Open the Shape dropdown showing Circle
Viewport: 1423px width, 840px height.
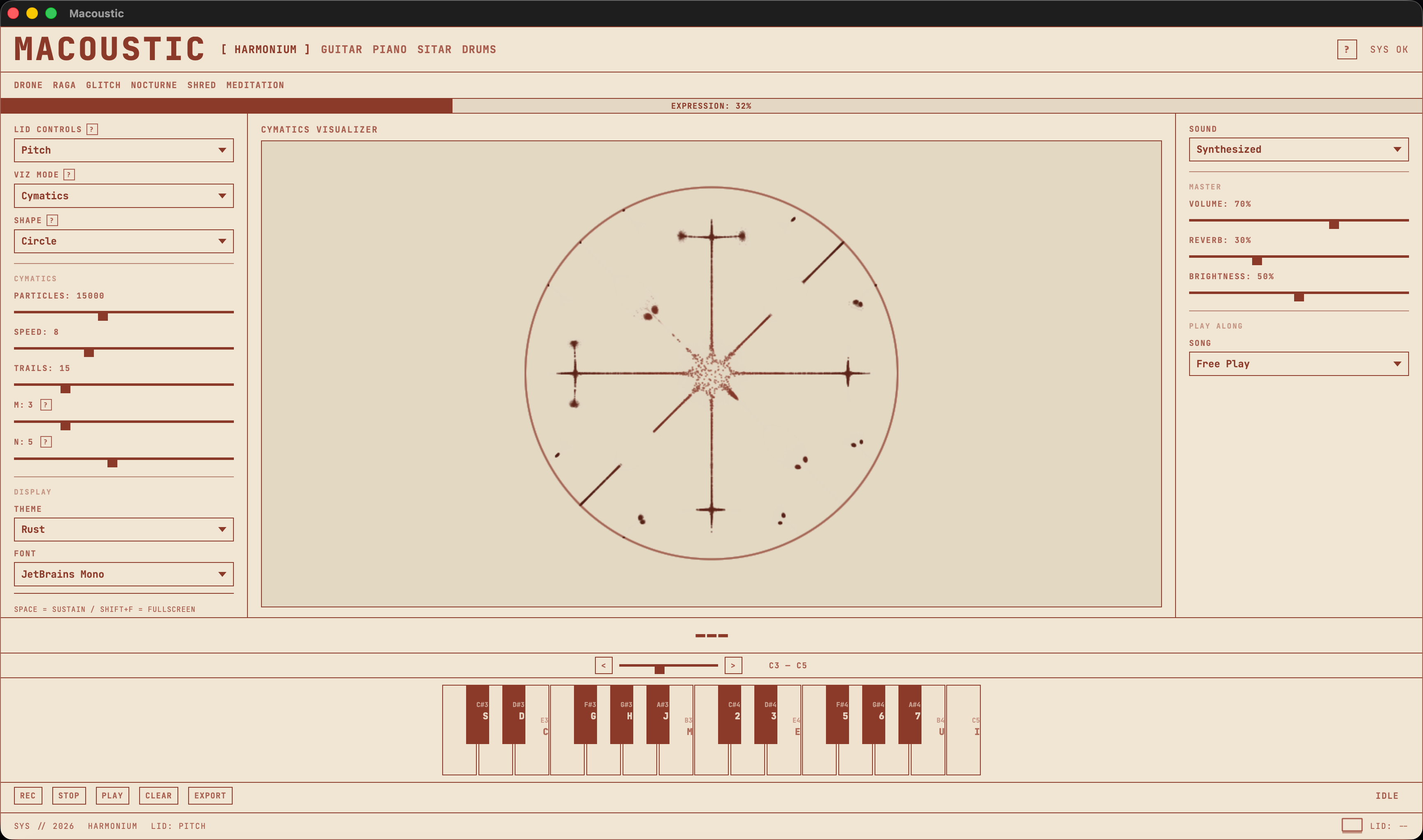pyautogui.click(x=124, y=241)
